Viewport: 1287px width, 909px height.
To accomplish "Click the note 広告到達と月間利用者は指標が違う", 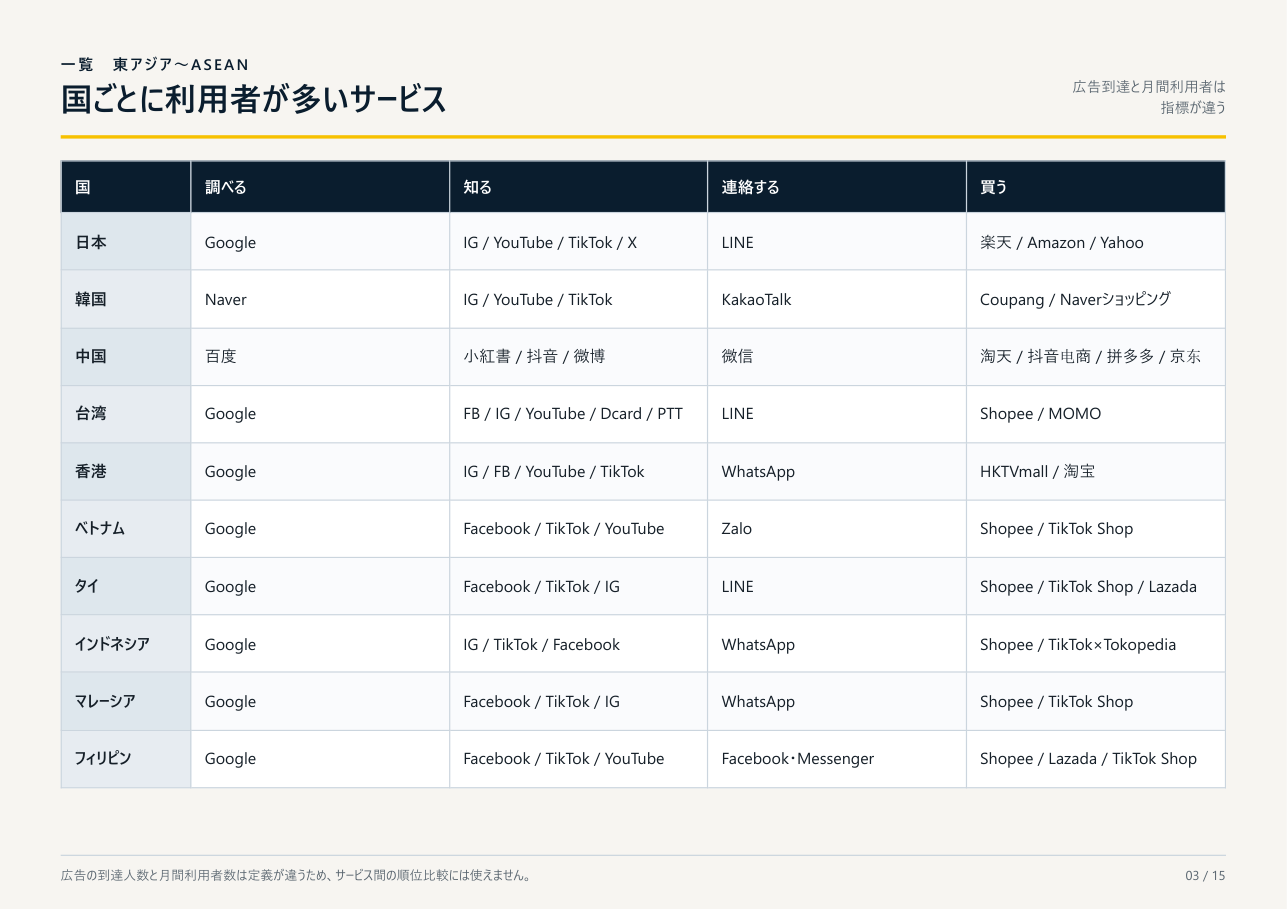I will coord(1149,97).
